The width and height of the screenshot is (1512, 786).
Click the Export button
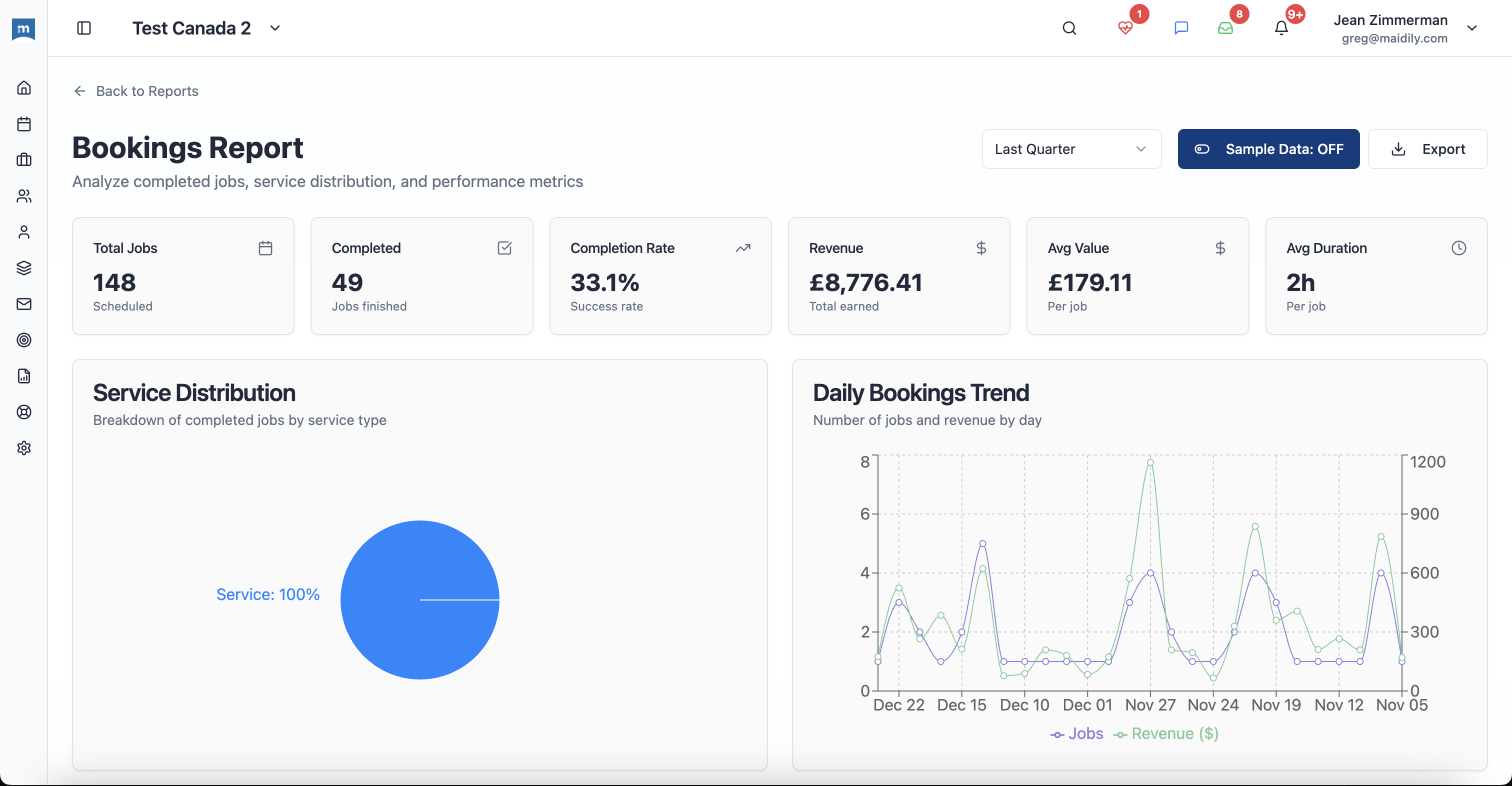click(x=1427, y=148)
